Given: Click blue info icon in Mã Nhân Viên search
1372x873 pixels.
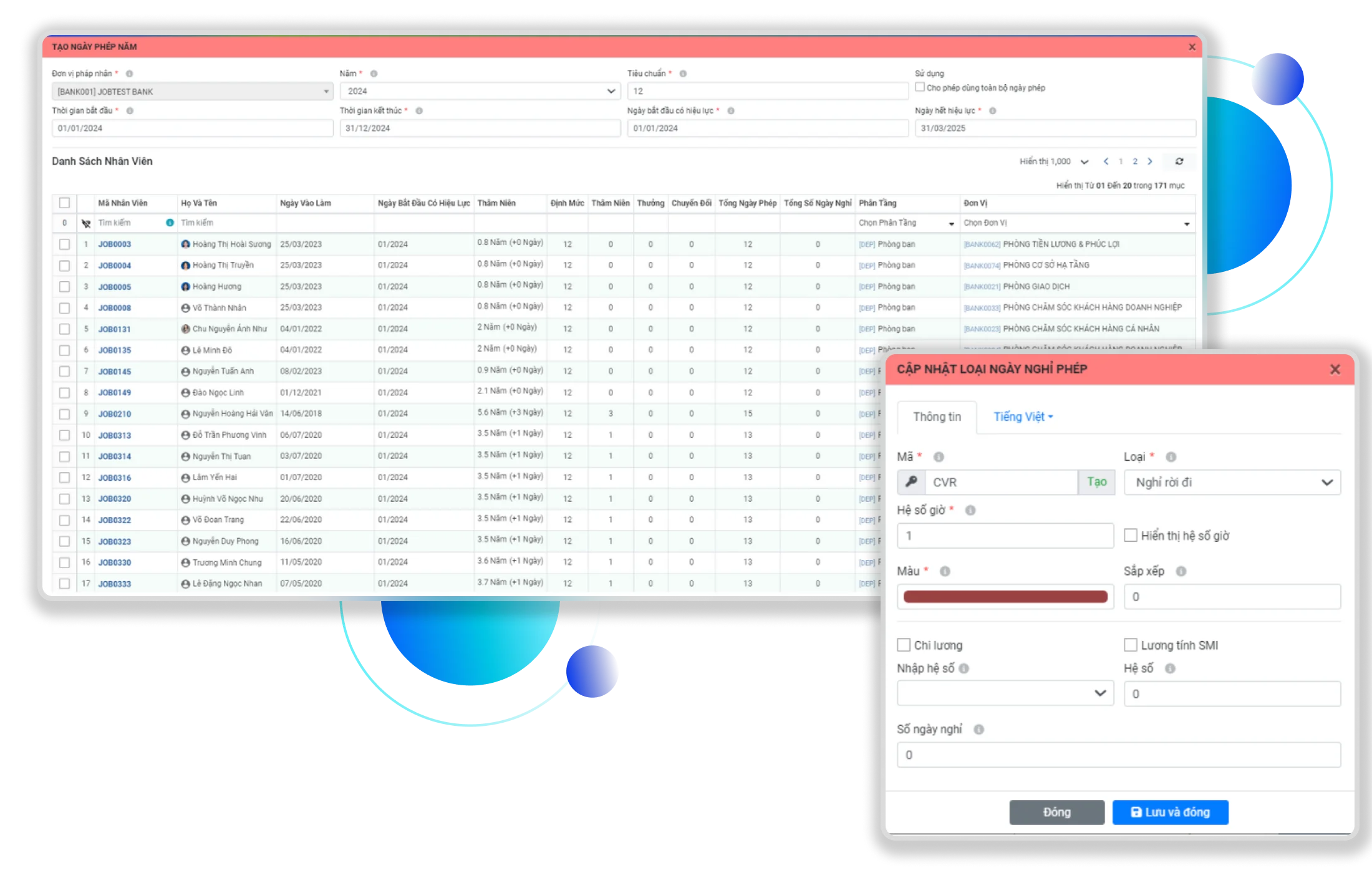Looking at the screenshot, I should coord(170,223).
